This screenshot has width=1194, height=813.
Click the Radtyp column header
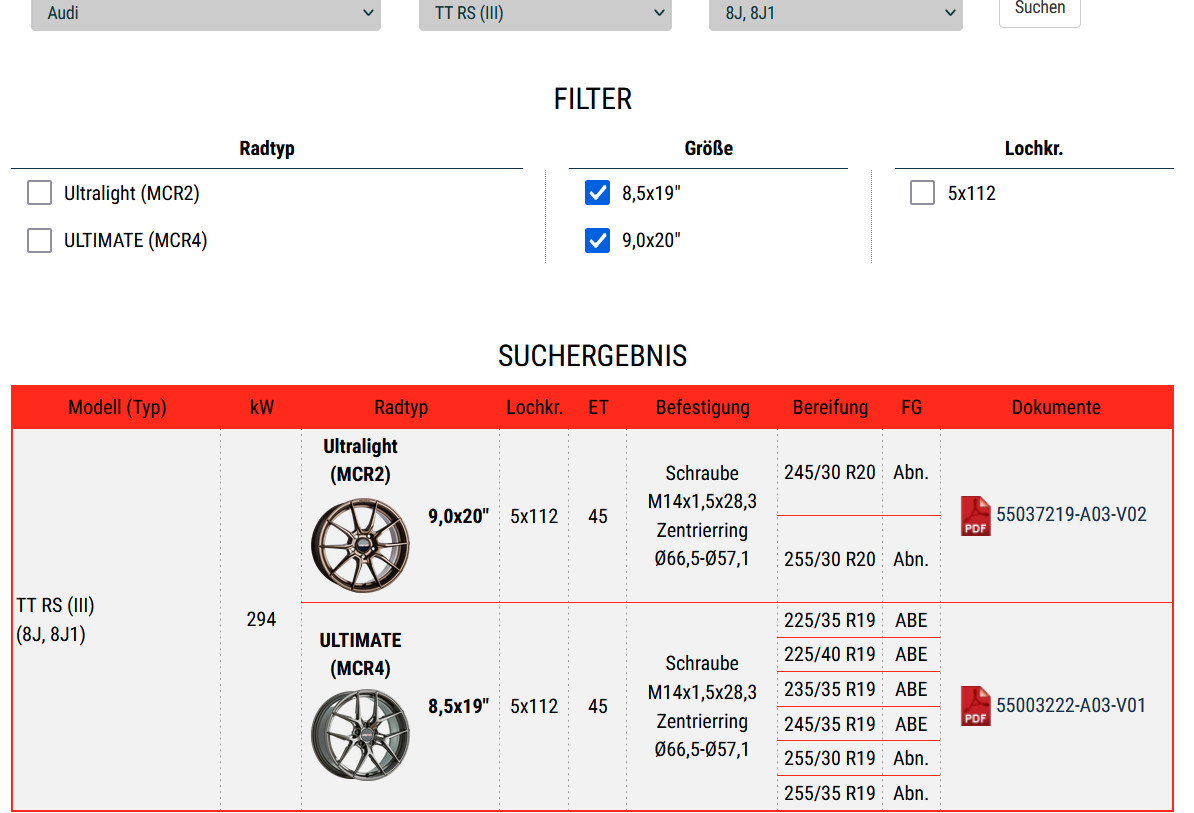[x=401, y=407]
